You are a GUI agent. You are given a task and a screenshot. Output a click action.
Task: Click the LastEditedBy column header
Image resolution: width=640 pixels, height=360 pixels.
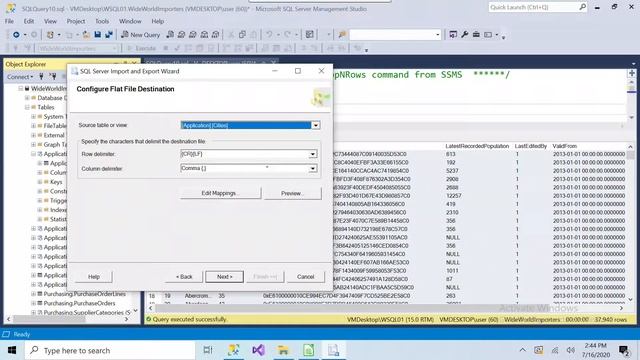tap(530, 146)
